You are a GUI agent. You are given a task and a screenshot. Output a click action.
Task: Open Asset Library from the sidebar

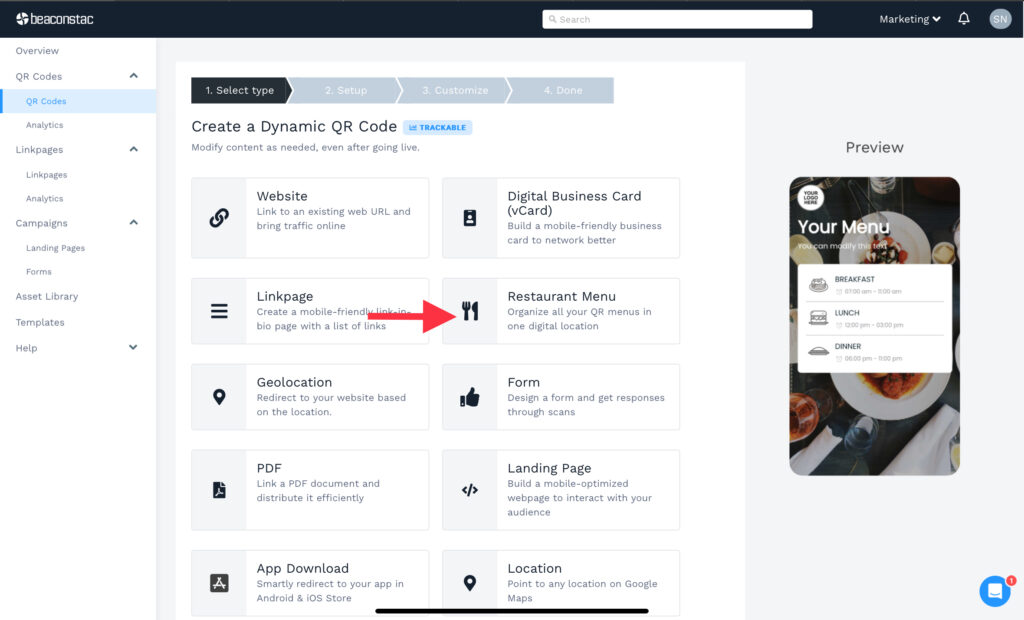(x=45, y=296)
